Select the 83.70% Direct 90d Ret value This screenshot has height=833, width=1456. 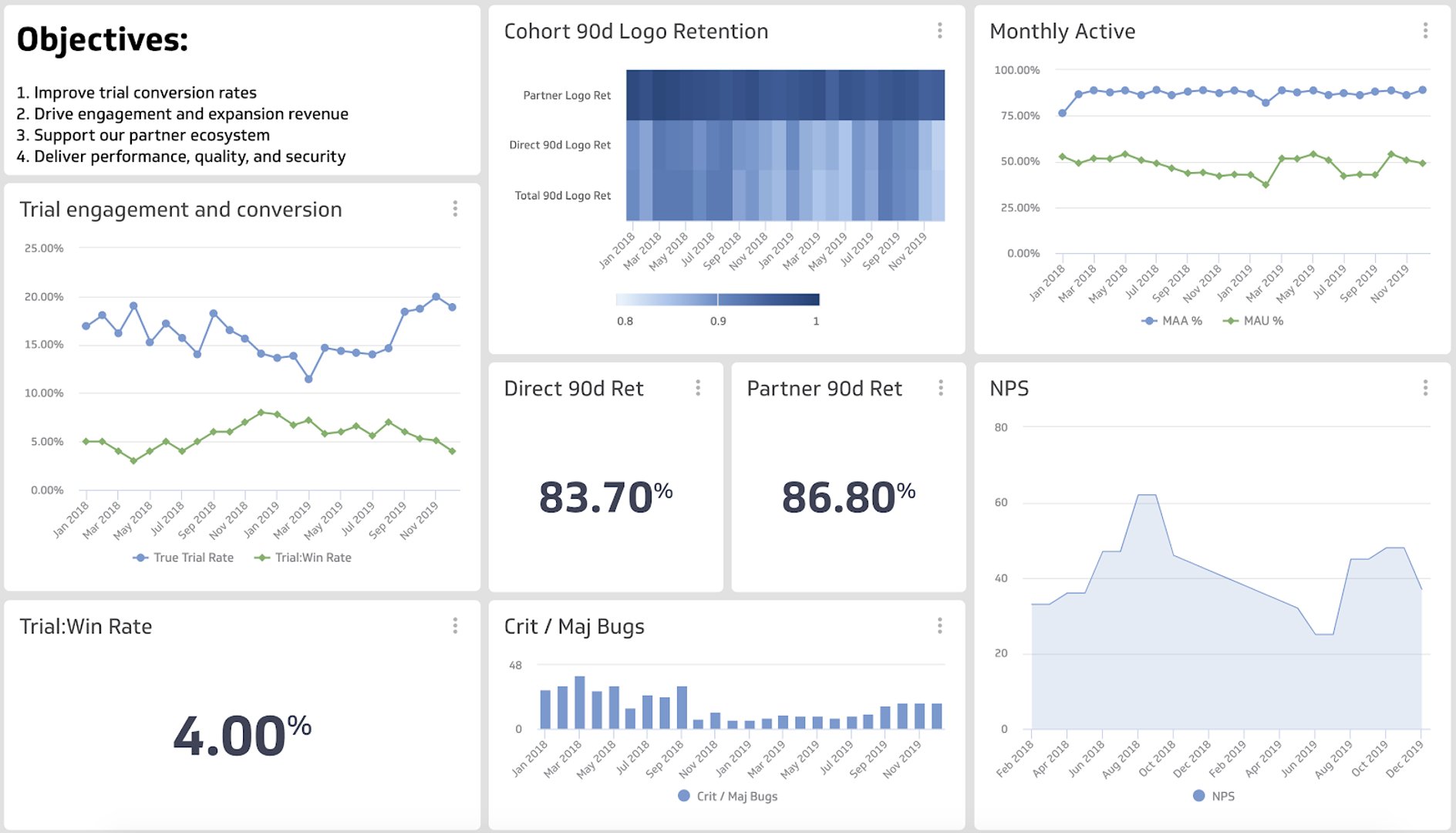(605, 494)
